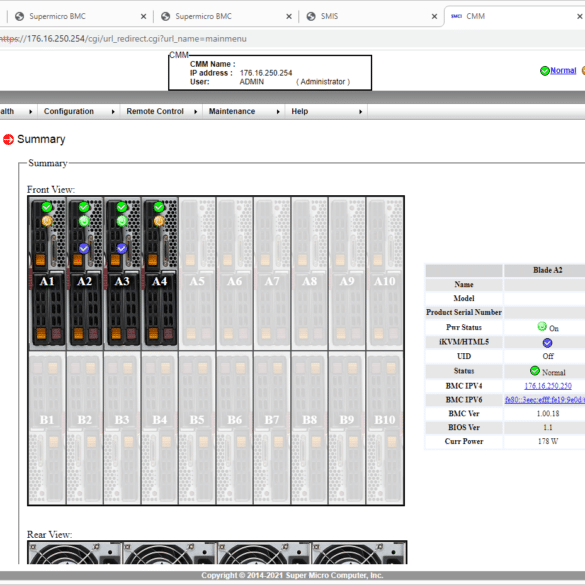Switch to the first Supermicro BMC tab

pos(80,16)
